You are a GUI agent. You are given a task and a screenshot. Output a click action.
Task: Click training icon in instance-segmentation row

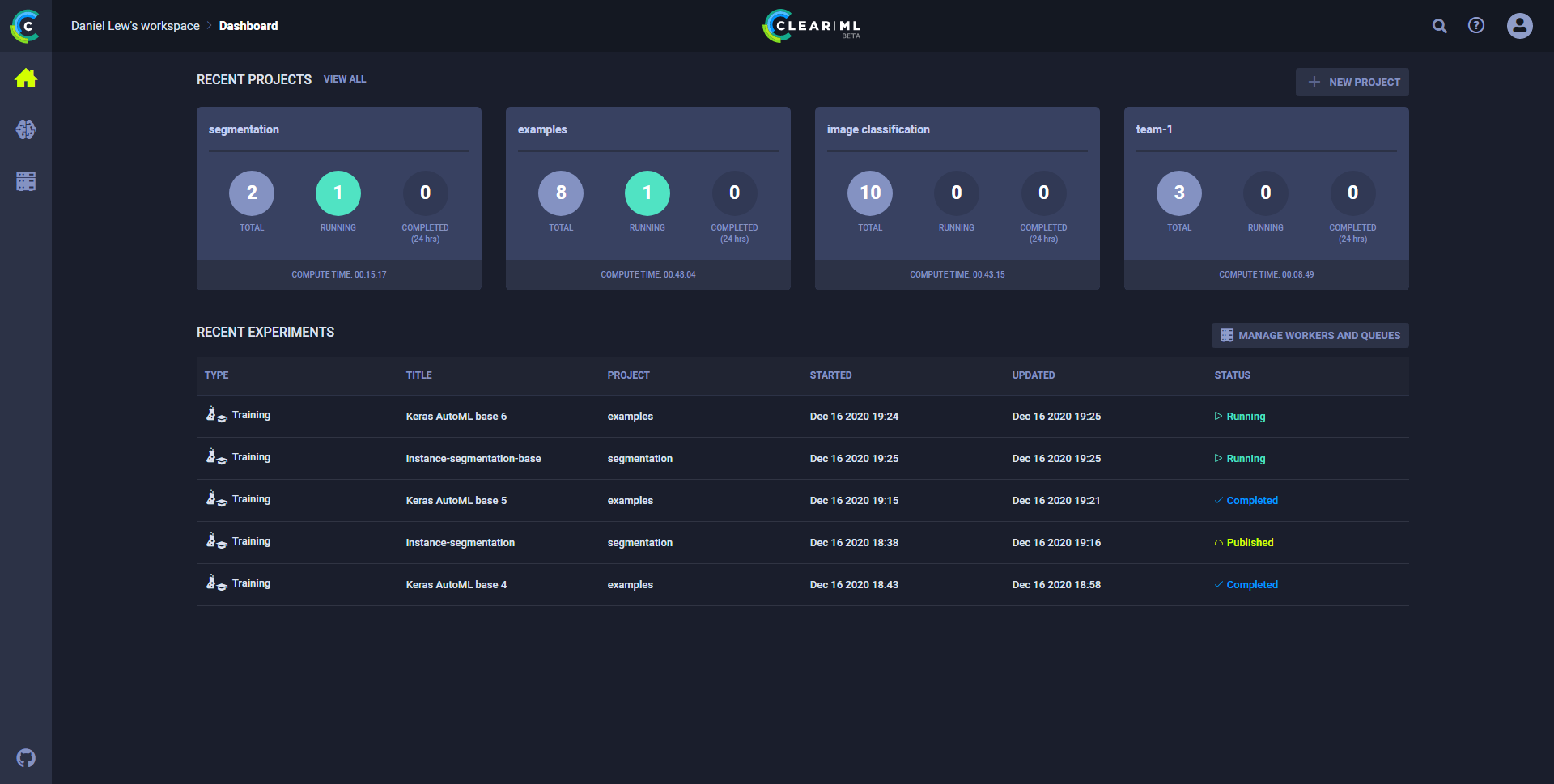tap(216, 541)
